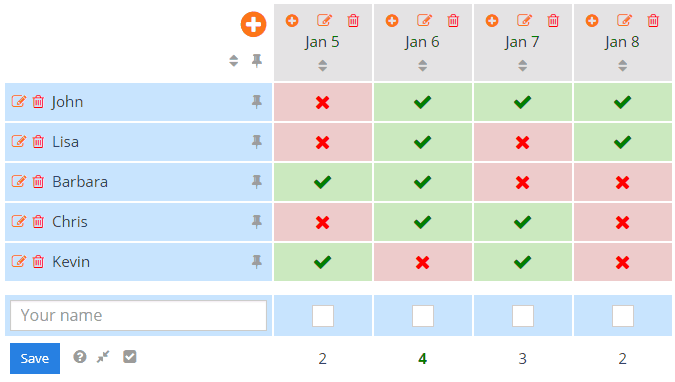The height and width of the screenshot is (382, 675).
Task: Toggle the checked box icon beside Save
Action: coord(130,357)
